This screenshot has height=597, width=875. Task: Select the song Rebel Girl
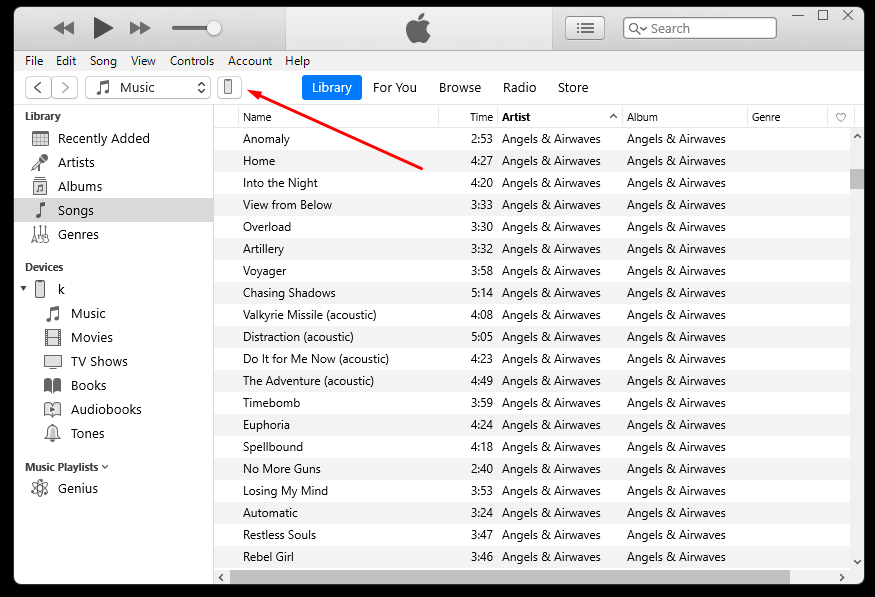tap(532, 557)
